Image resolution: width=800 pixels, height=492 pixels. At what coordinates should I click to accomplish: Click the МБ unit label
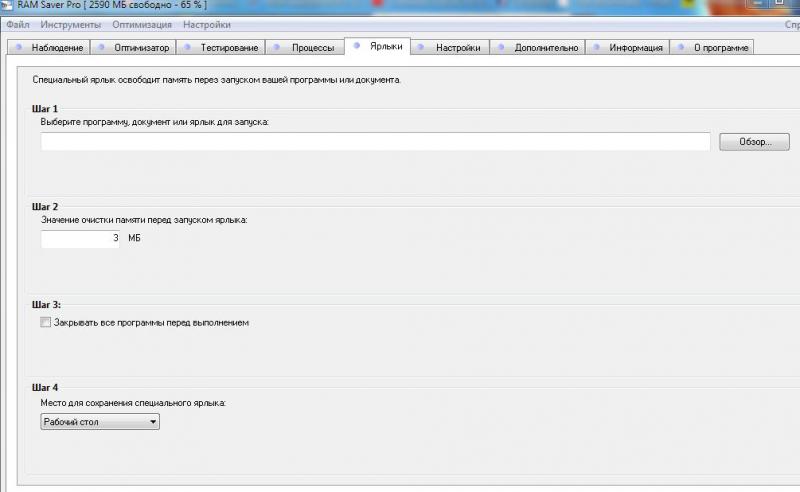coord(134,238)
